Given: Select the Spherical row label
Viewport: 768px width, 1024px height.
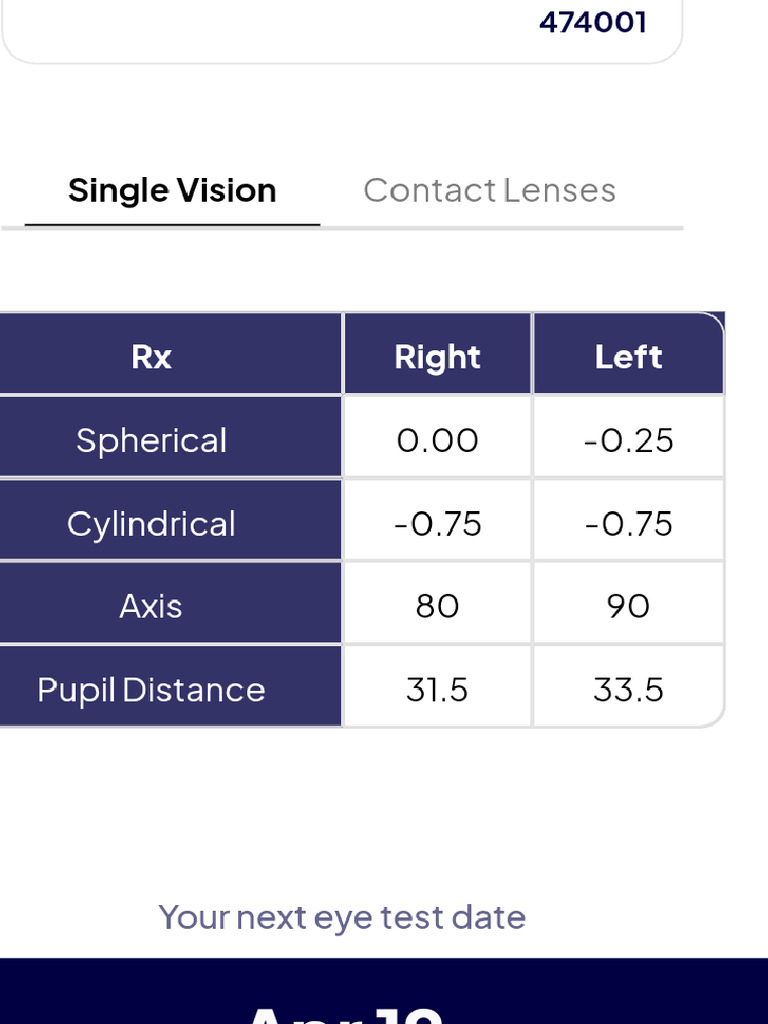Looking at the screenshot, I should (151, 440).
